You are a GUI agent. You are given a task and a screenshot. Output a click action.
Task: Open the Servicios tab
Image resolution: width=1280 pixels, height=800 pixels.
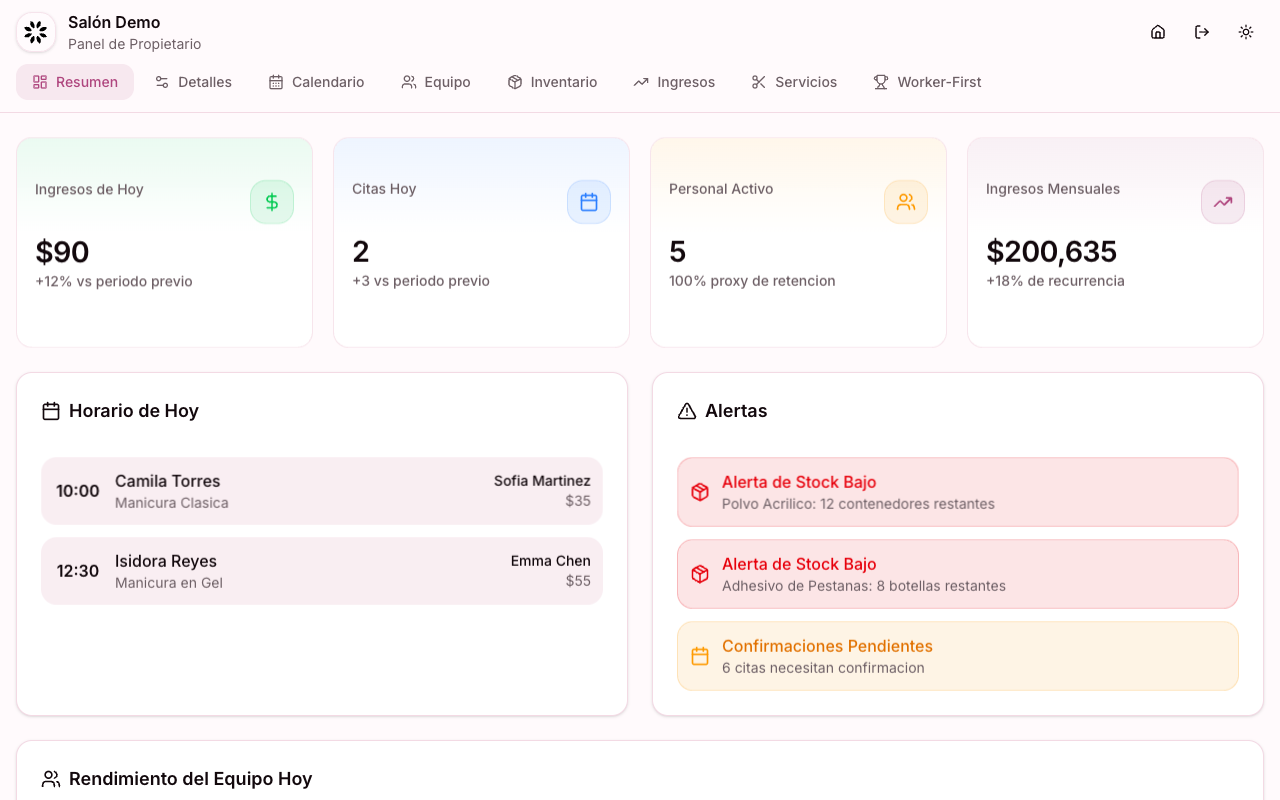coord(794,82)
